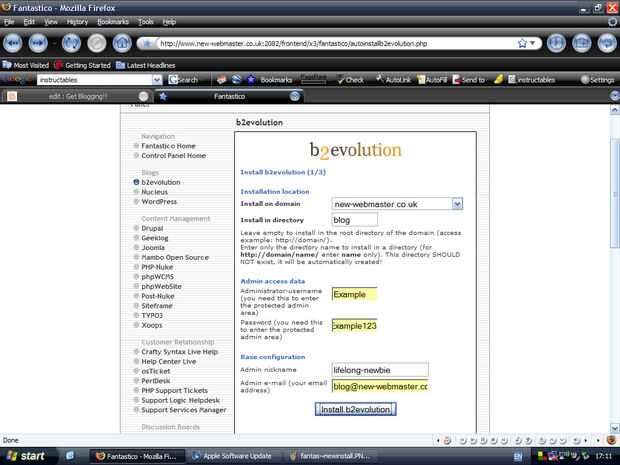The height and width of the screenshot is (465, 620).
Task: Open the Windows Start menu
Action: point(25,456)
